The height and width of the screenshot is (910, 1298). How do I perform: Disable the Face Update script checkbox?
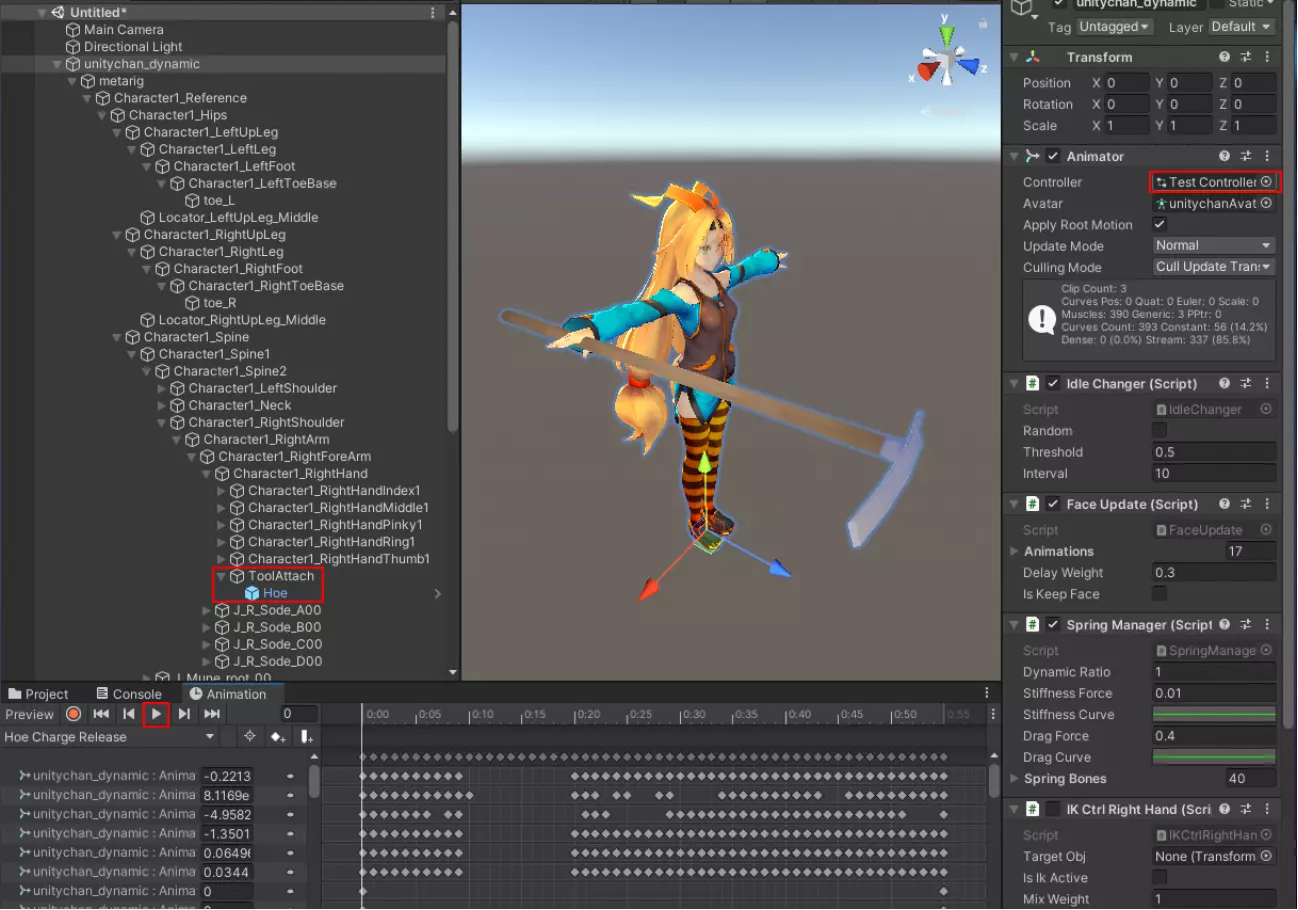(x=1053, y=504)
